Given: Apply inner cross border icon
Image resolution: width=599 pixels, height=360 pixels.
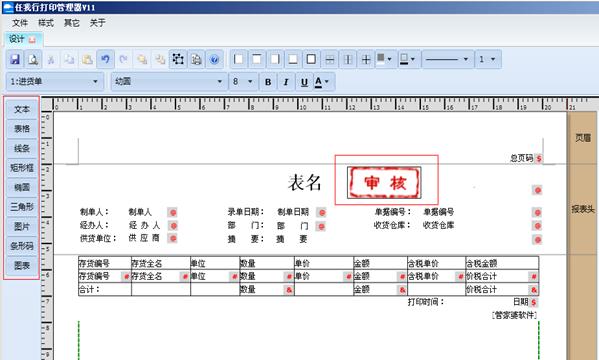Looking at the screenshot, I should [x=366, y=59].
